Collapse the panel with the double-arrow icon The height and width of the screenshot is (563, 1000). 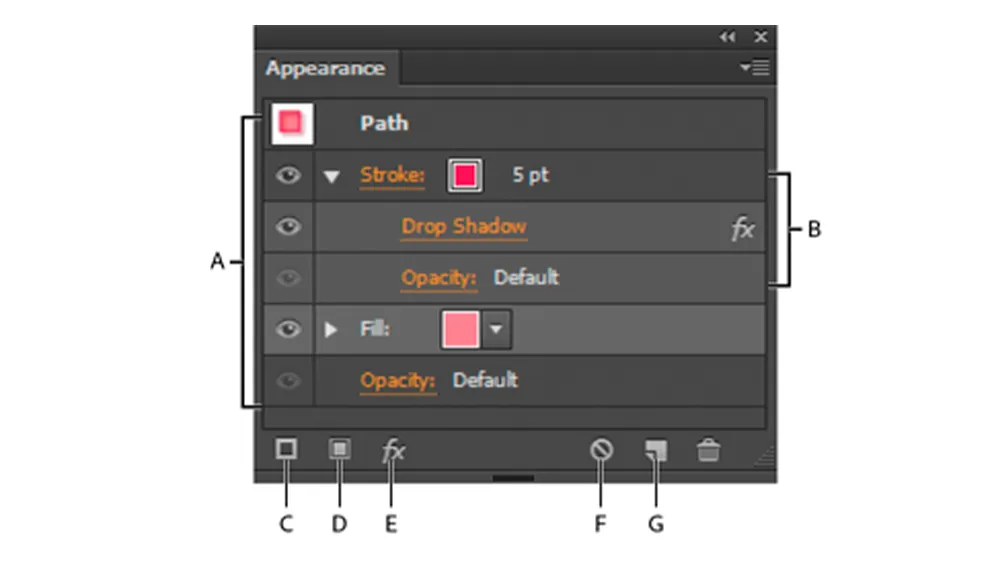(727, 37)
